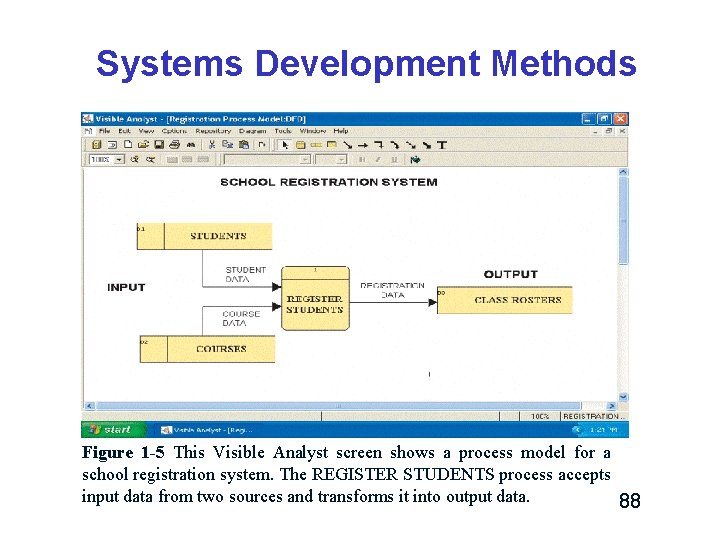This screenshot has width=720, height=540.
Task: Select the CLASS ROSTERS output box
Action: coord(505,300)
